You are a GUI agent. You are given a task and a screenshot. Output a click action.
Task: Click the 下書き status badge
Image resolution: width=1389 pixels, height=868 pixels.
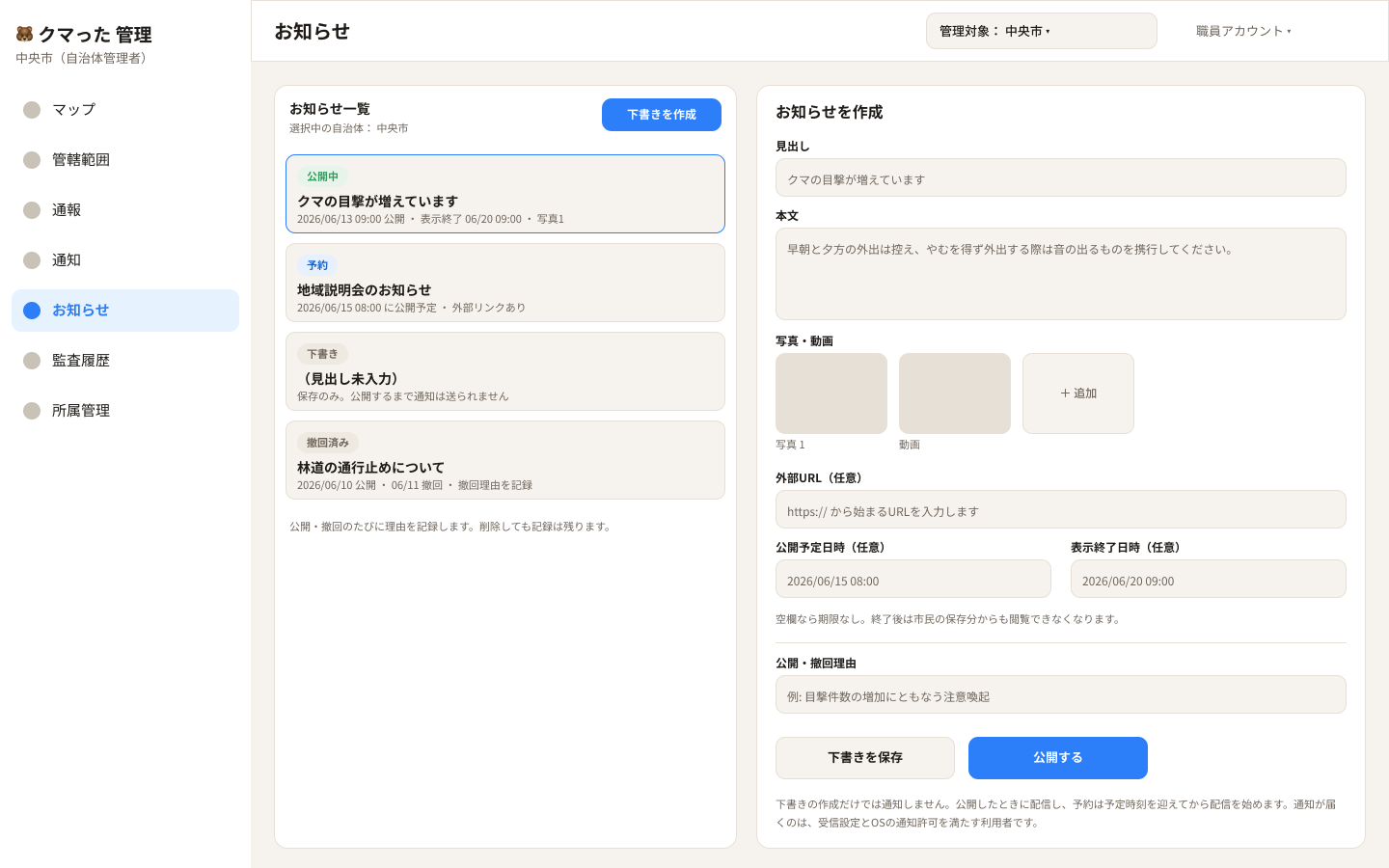coord(322,354)
